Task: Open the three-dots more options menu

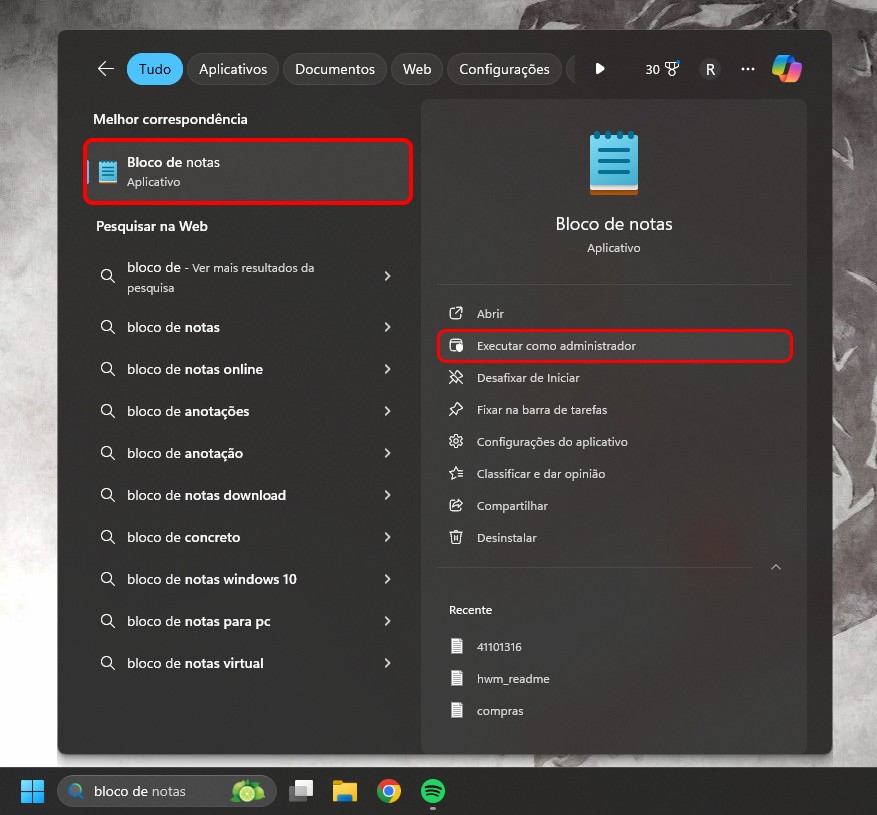Action: (x=748, y=69)
